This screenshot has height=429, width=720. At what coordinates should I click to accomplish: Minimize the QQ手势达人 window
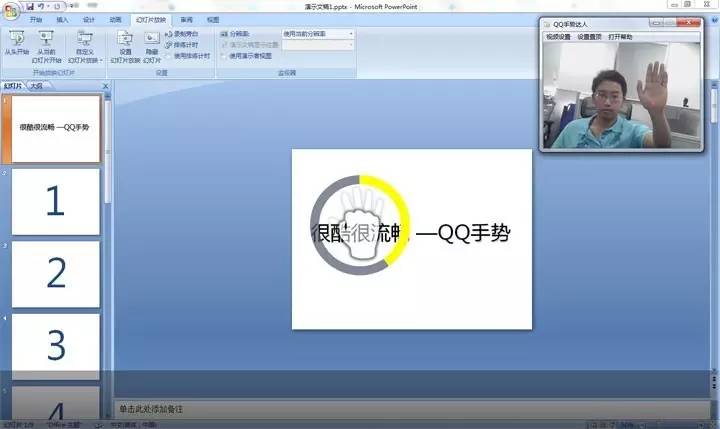click(656, 23)
